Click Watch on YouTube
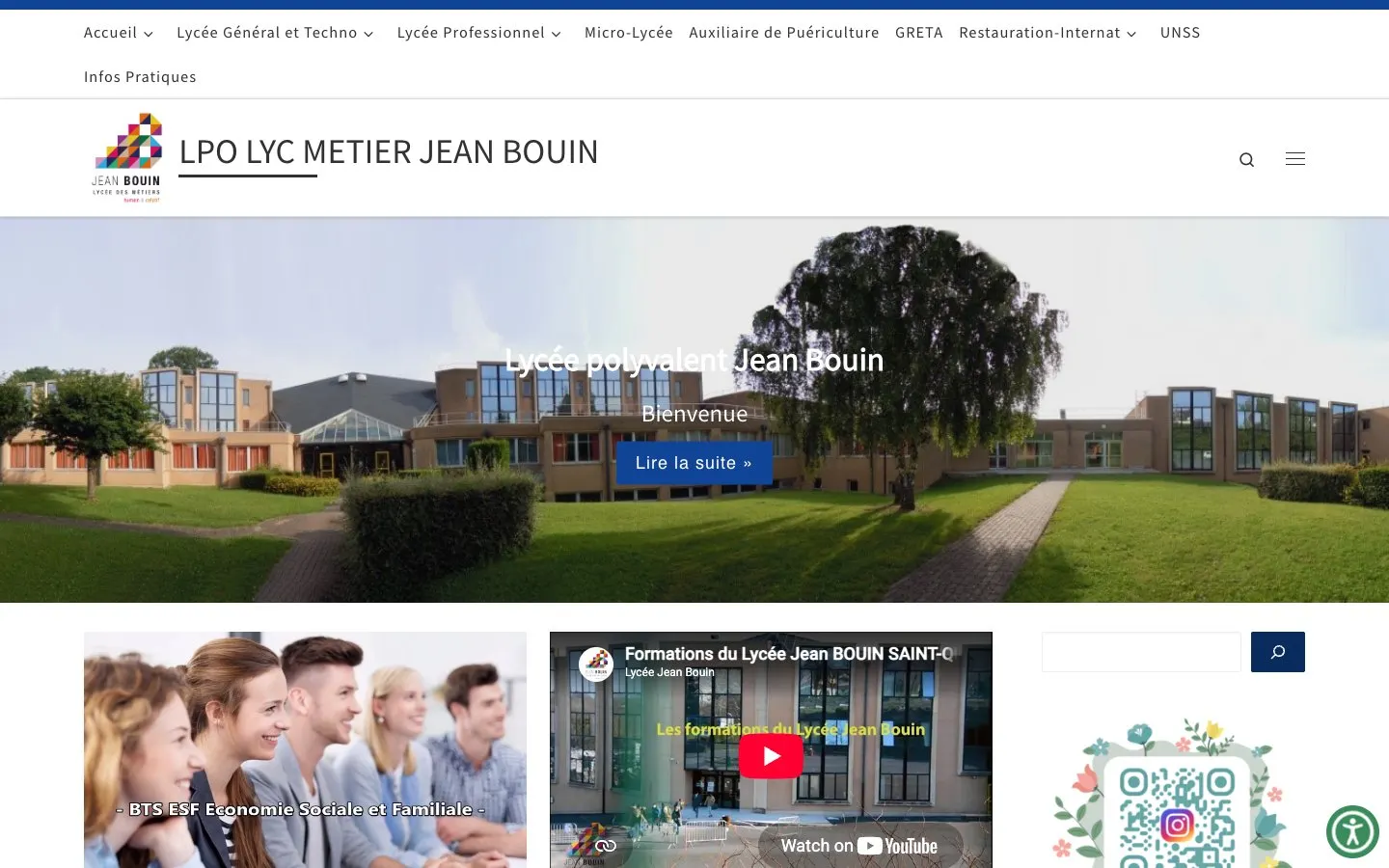1389x868 pixels. click(x=858, y=846)
